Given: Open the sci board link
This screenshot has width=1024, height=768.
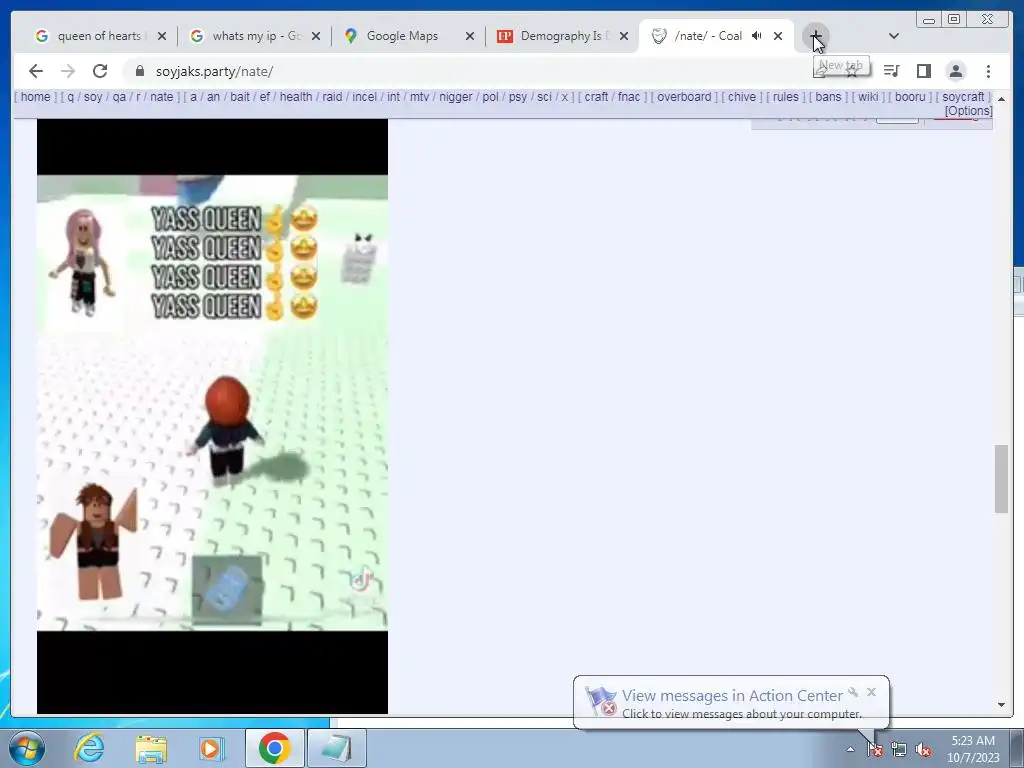Looking at the screenshot, I should [544, 97].
